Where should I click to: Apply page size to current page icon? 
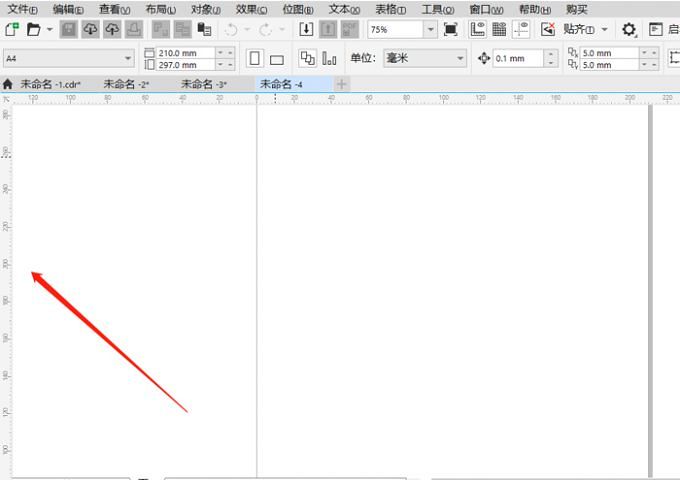coord(329,59)
